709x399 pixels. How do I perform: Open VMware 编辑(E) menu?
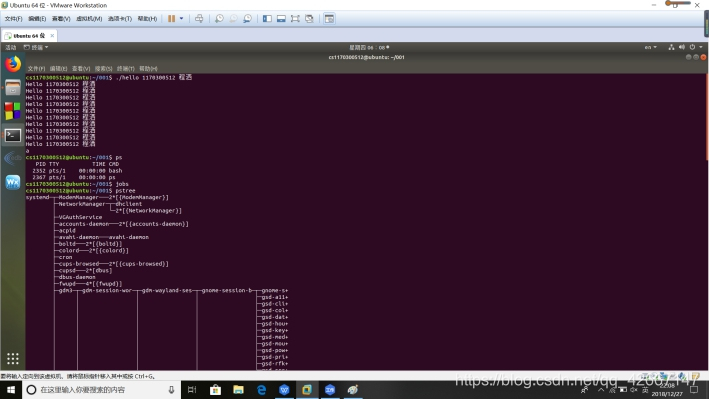[x=37, y=19]
